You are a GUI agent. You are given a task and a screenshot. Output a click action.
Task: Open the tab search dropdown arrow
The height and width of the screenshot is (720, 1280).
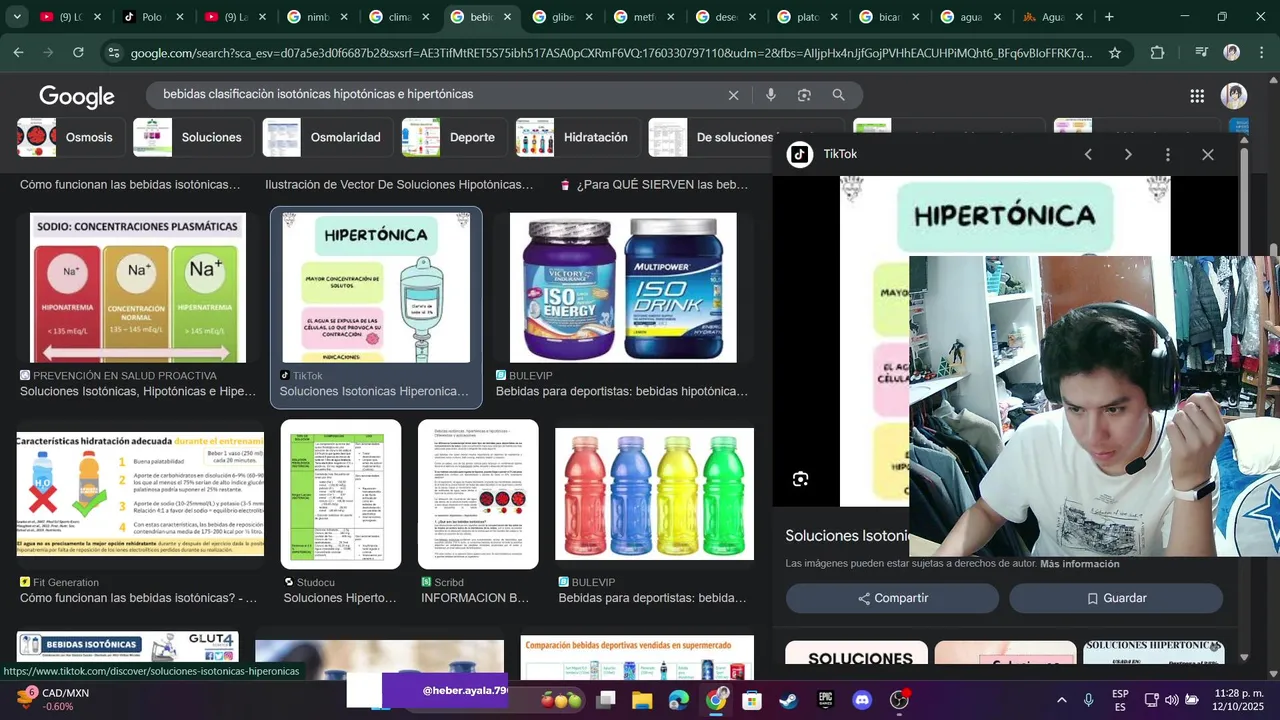tap(16, 17)
